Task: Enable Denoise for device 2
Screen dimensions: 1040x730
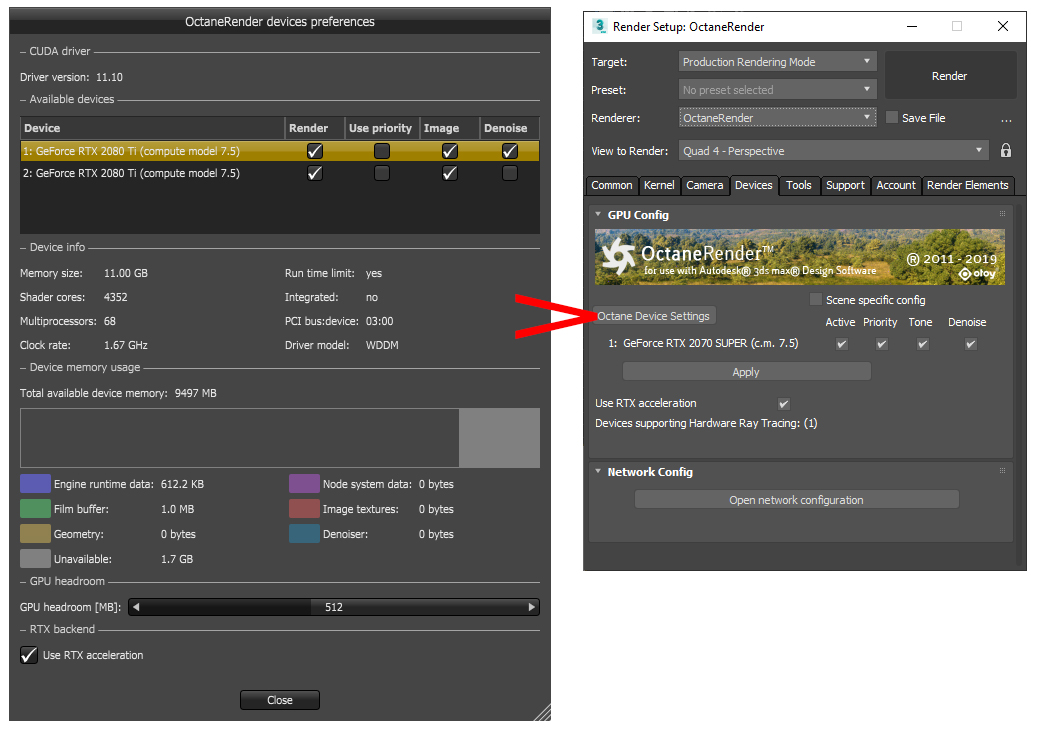Action: coord(509,173)
